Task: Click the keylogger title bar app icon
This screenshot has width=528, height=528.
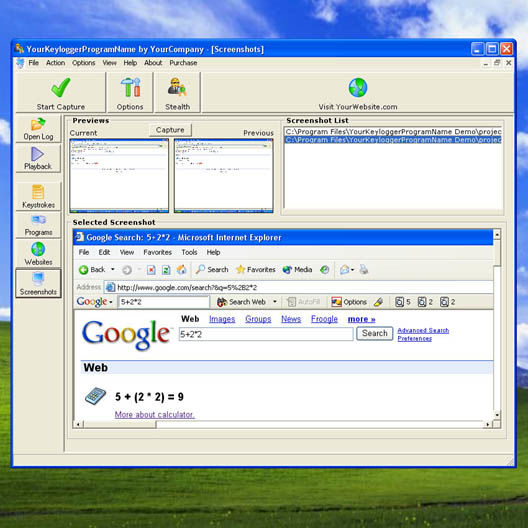Action: pyautogui.click(x=19, y=49)
